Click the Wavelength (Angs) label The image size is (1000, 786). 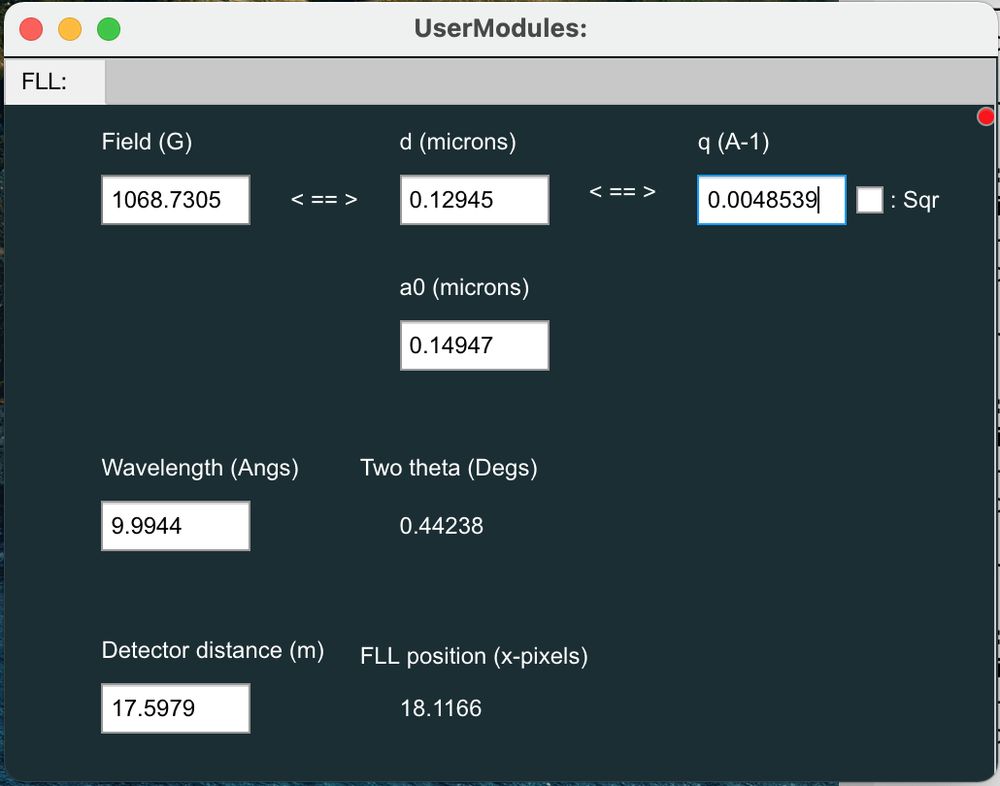[x=199, y=467]
